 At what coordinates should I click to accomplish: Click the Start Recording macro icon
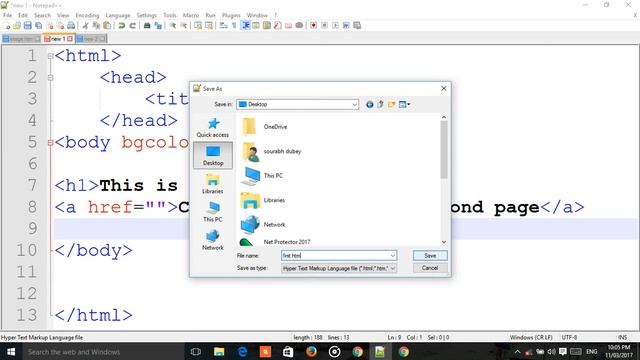click(313, 26)
